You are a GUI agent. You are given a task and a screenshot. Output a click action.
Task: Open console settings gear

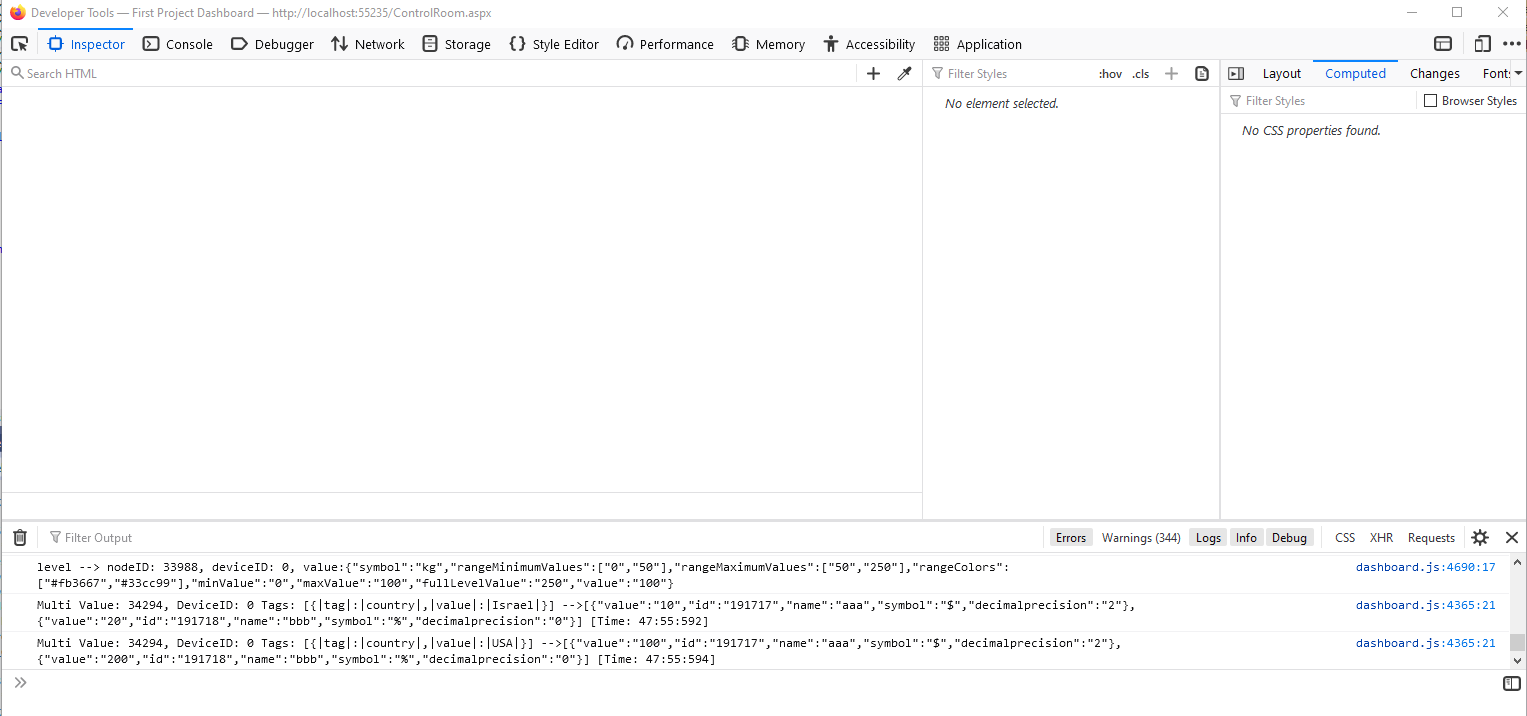click(1480, 537)
